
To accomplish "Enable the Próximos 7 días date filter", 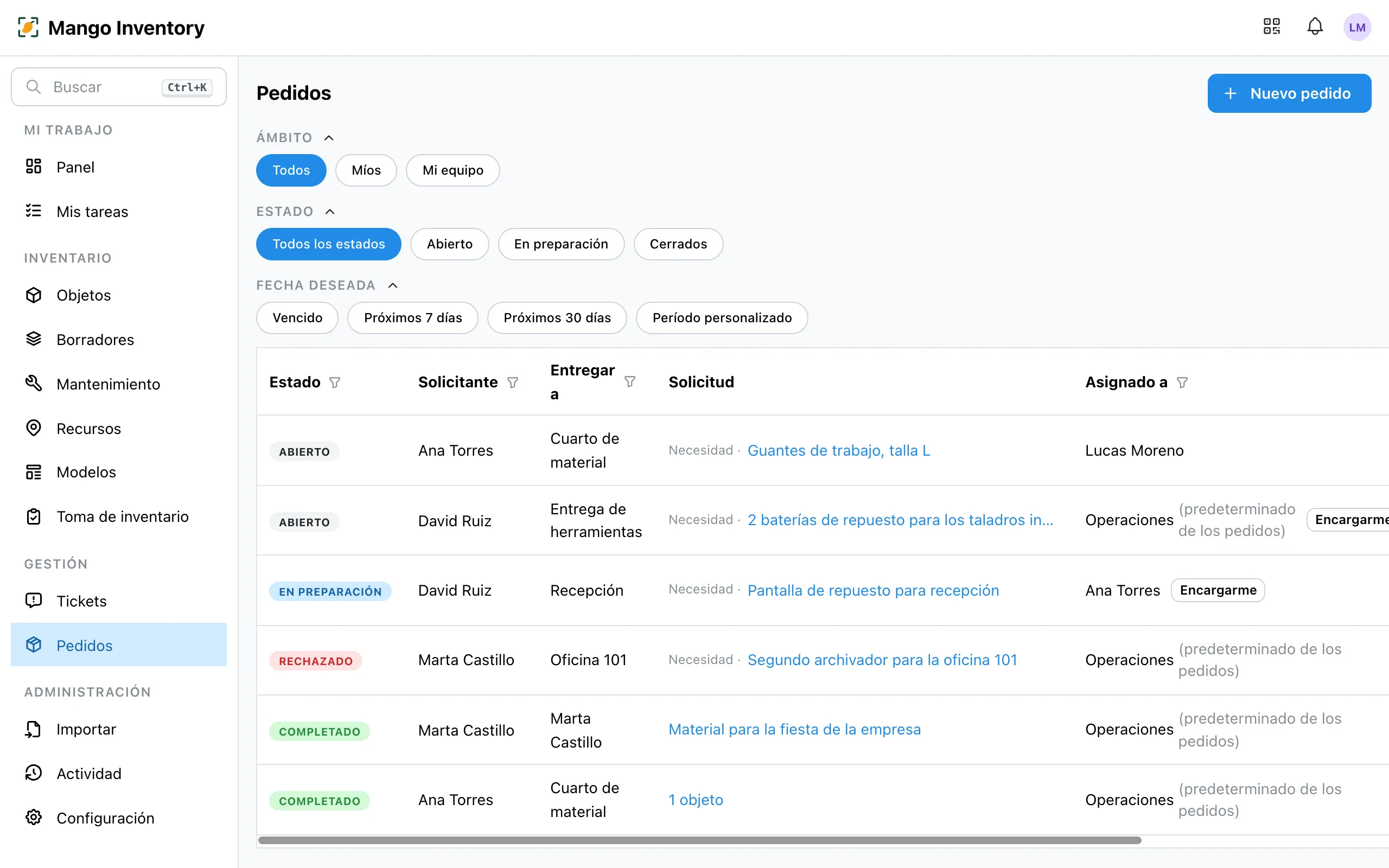I will tap(413, 318).
